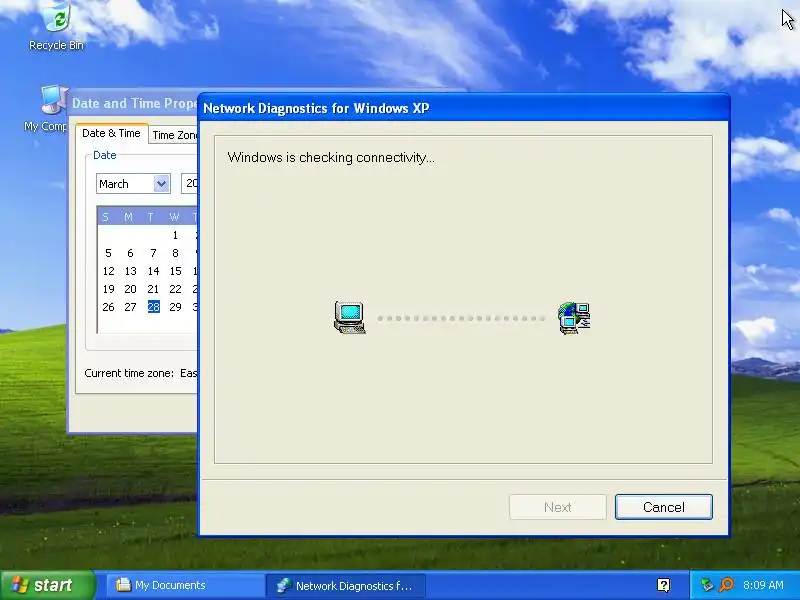
Task: Select day 27 in the calendar
Action: (x=131, y=307)
